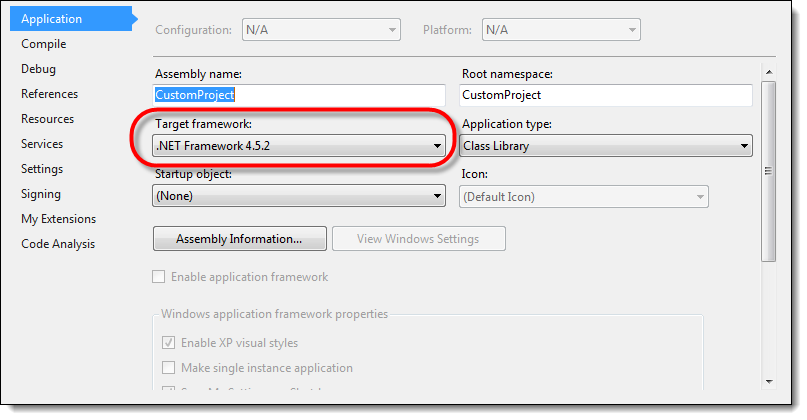Click the scrollbar up arrow
Screen dimensions: 807x420
(769, 72)
